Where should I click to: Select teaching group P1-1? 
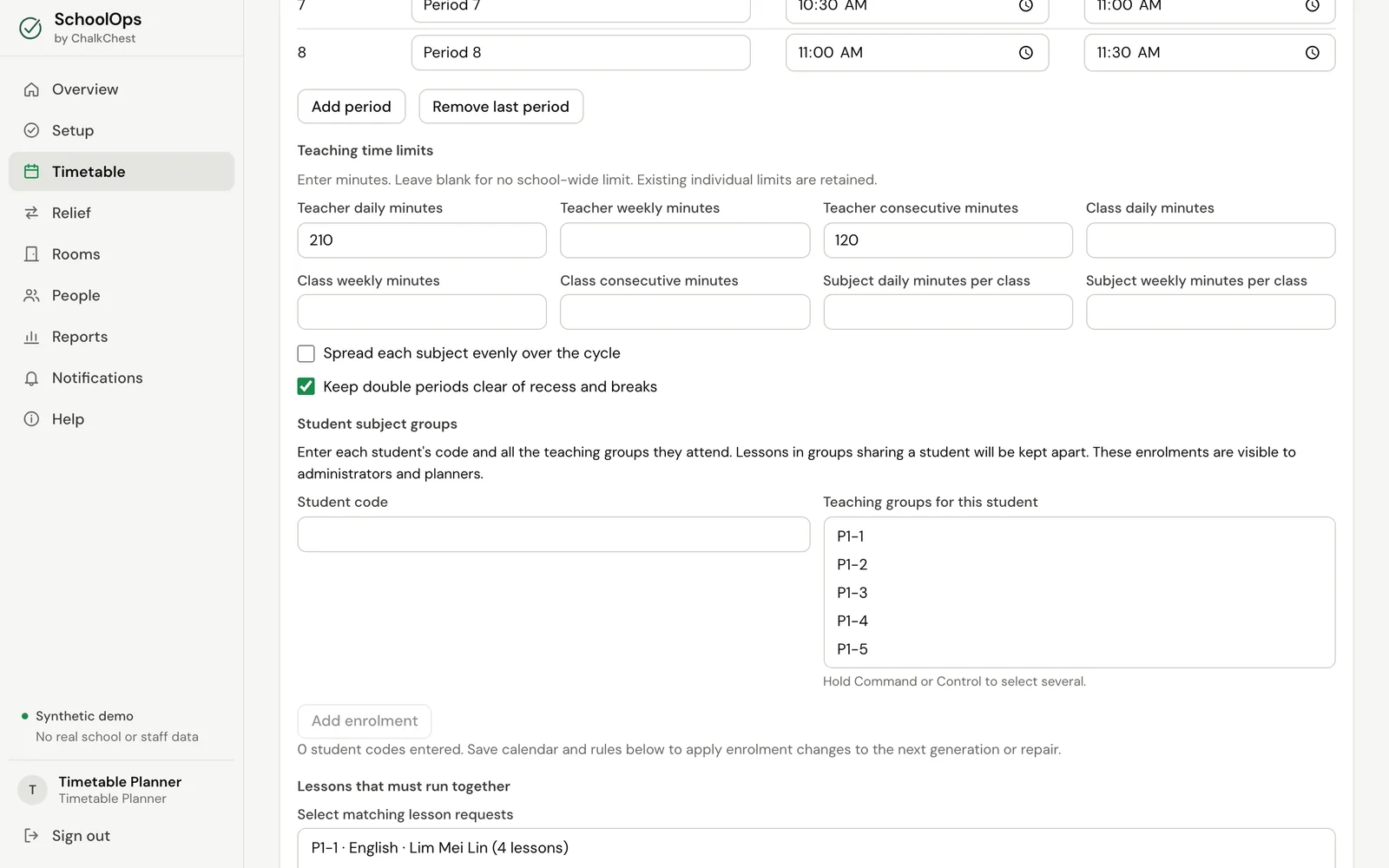pos(1079,536)
